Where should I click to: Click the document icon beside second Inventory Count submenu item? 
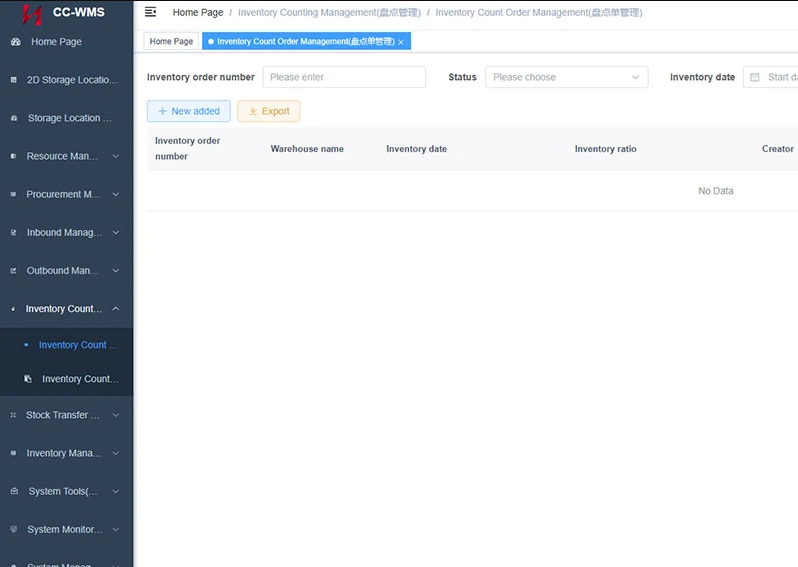(x=28, y=379)
